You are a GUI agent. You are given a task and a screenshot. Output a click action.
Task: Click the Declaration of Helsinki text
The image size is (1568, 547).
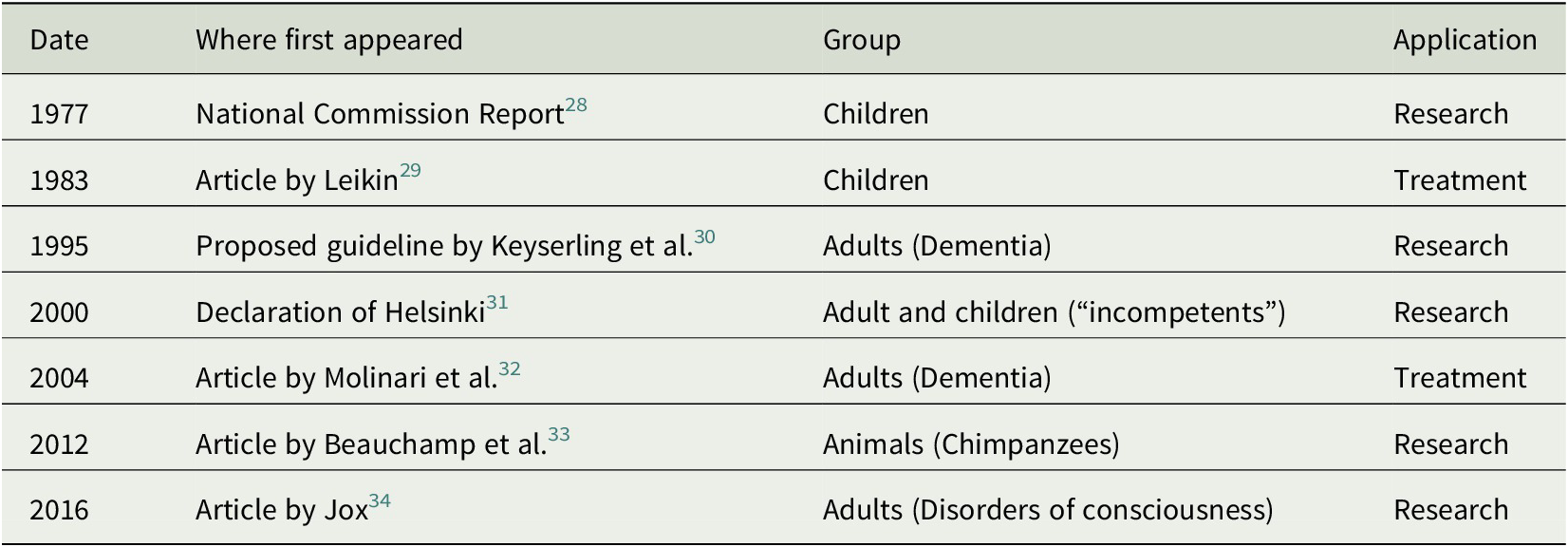[340, 312]
